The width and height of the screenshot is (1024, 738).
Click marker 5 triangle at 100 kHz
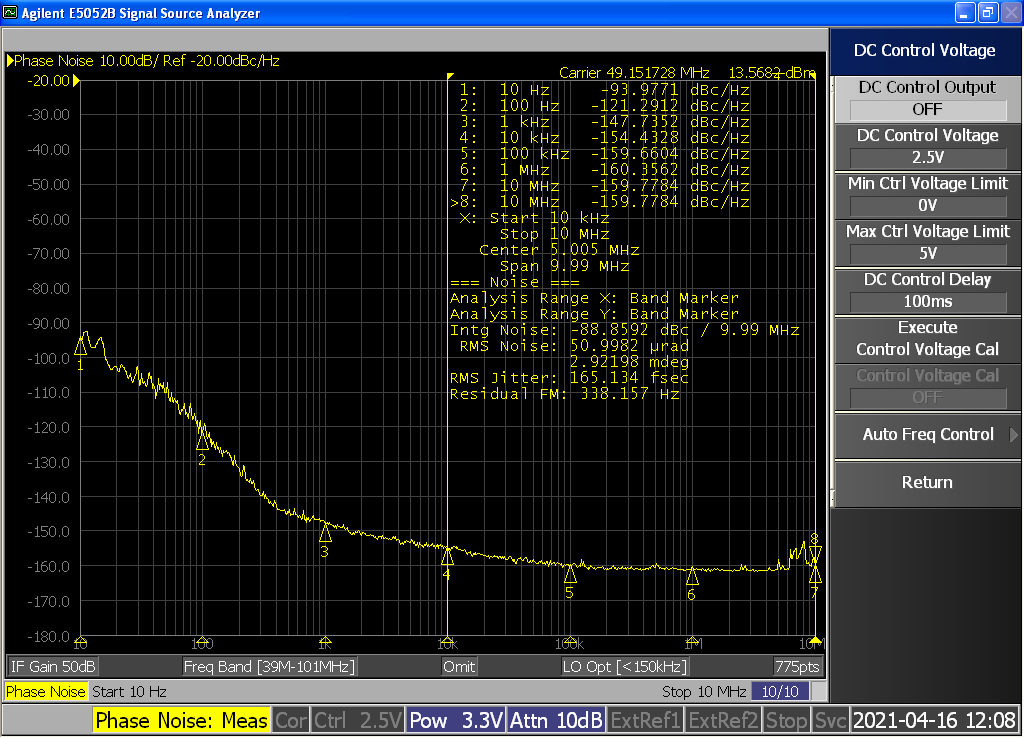coord(570,574)
